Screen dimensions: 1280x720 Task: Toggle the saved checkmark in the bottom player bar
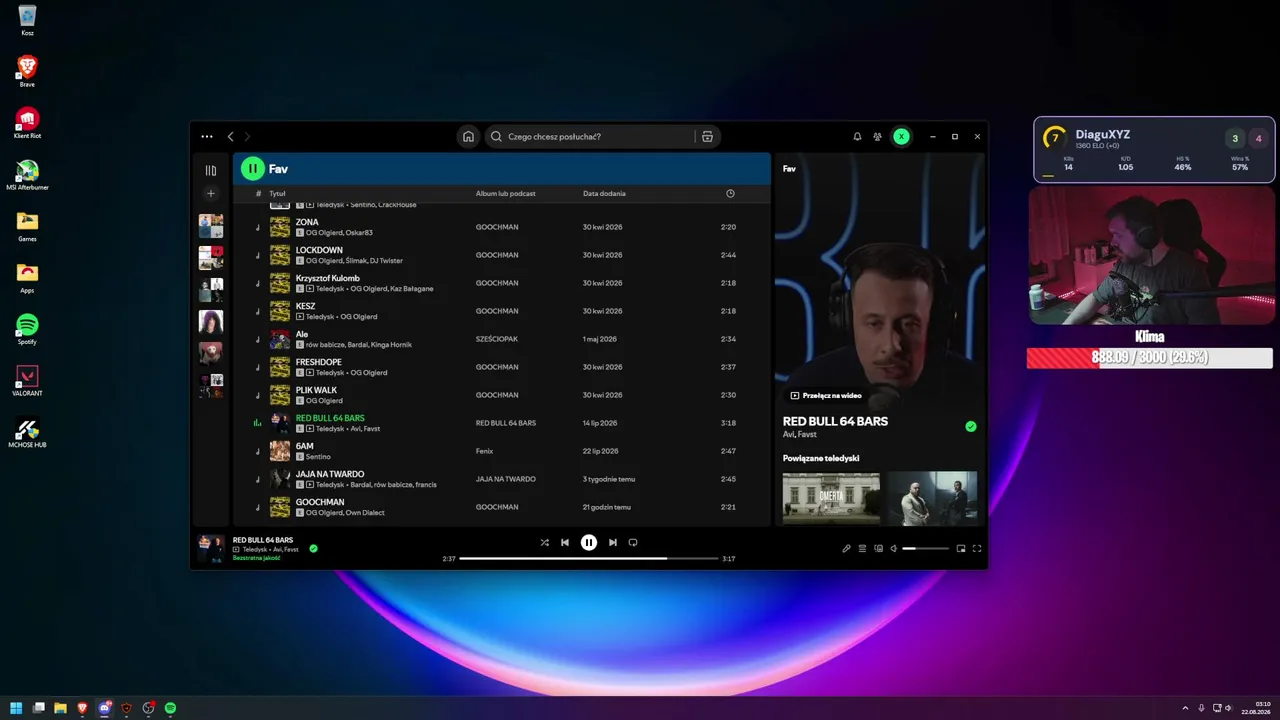pyautogui.click(x=313, y=549)
